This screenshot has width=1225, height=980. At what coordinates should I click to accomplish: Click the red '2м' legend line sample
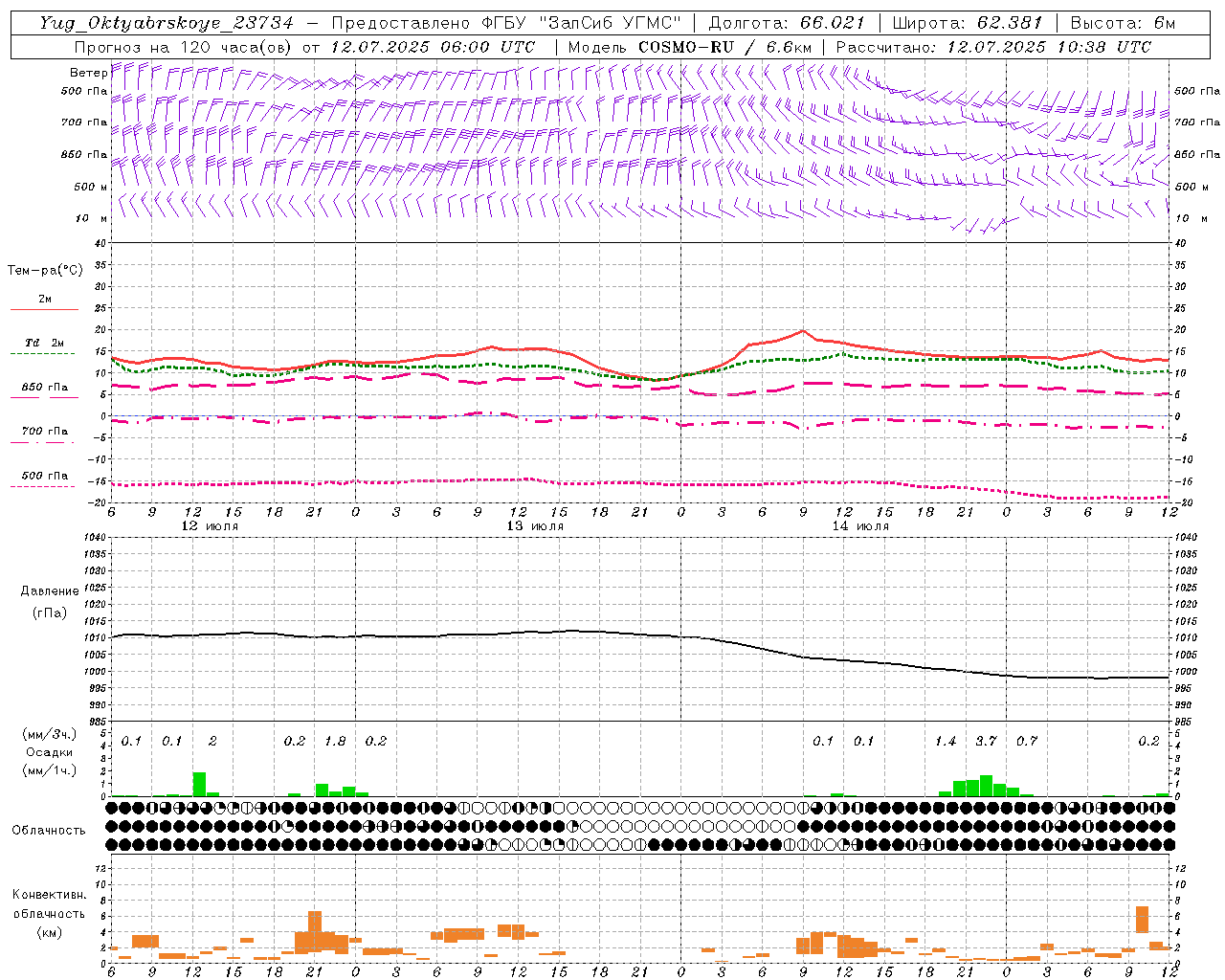(44, 309)
